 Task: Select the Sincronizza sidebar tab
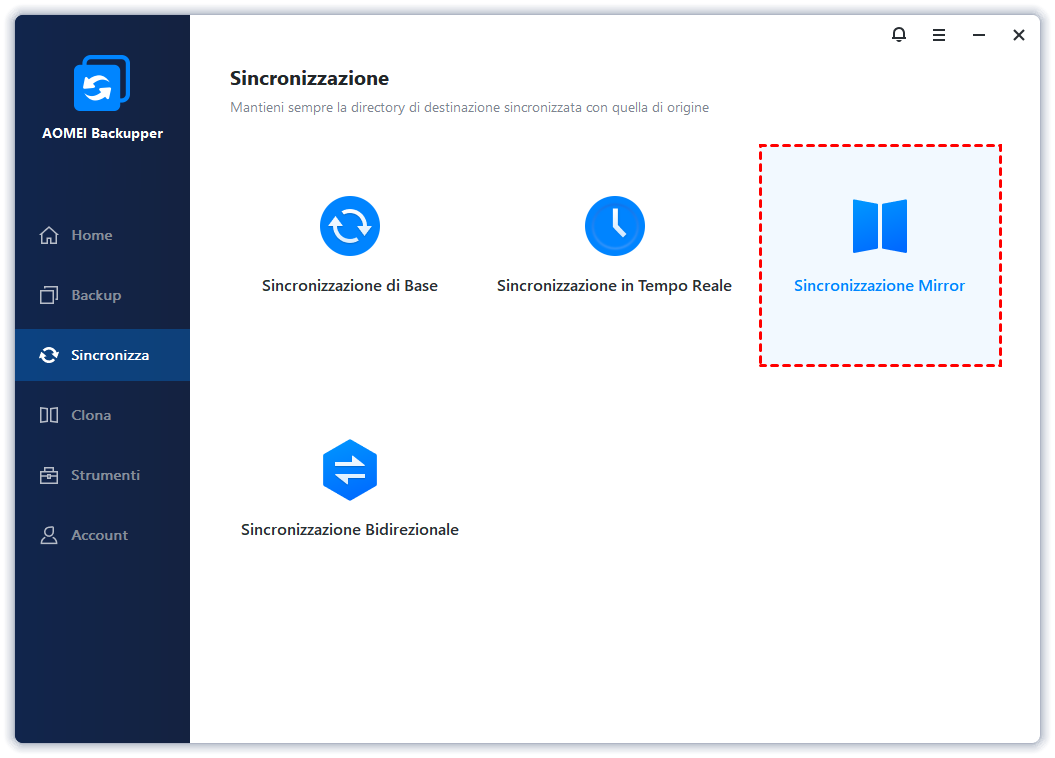click(x=102, y=355)
